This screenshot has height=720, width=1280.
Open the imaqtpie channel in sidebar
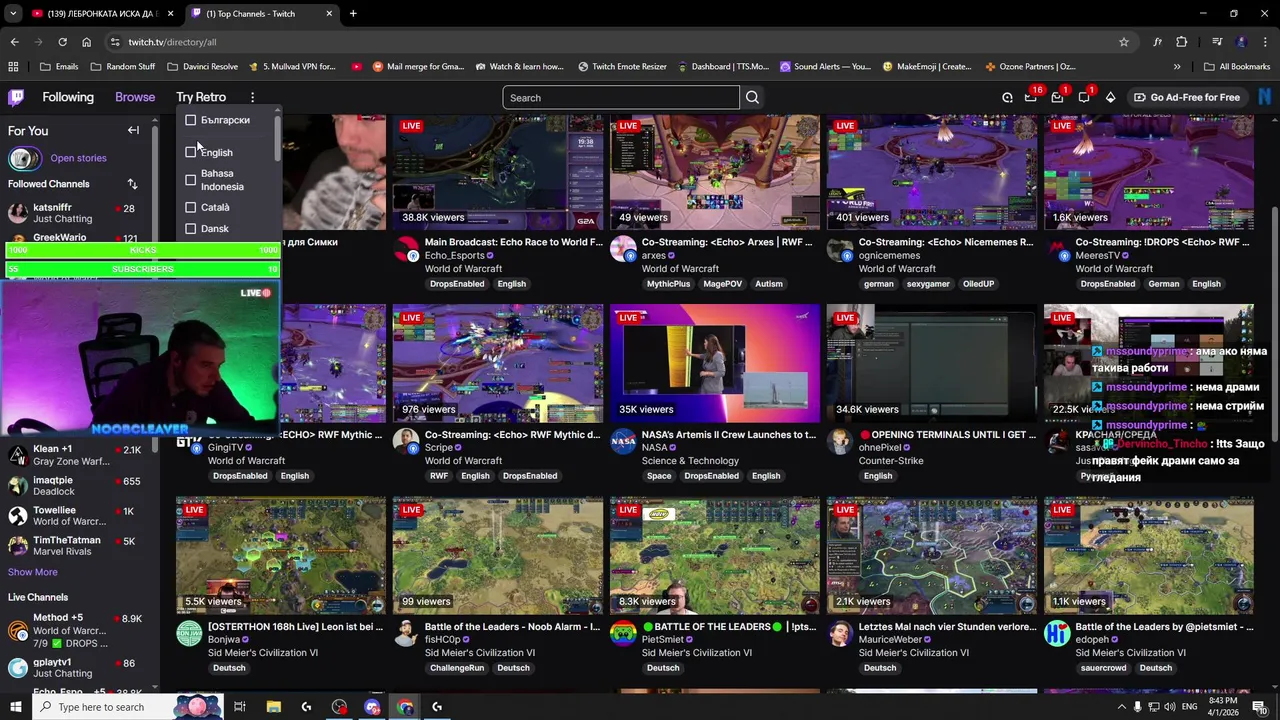click(75, 486)
